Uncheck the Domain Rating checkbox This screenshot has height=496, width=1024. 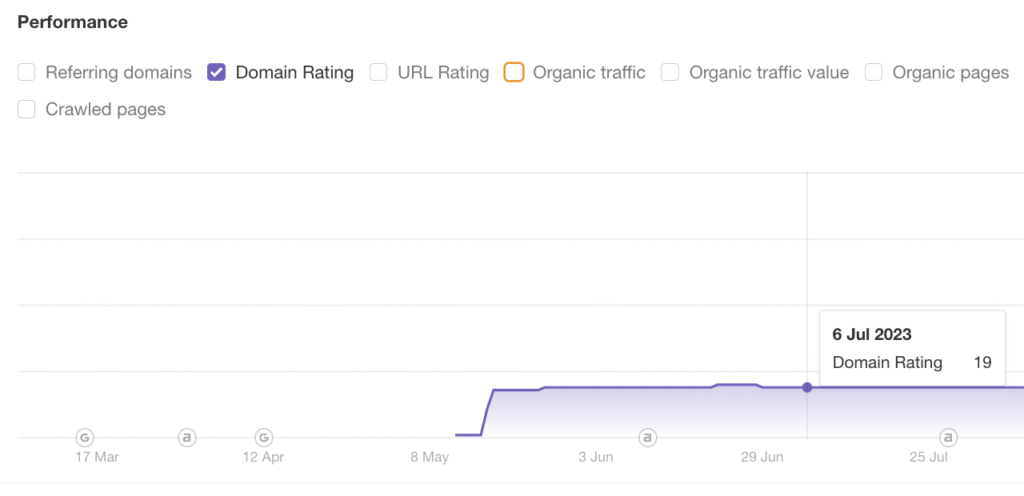coord(216,72)
